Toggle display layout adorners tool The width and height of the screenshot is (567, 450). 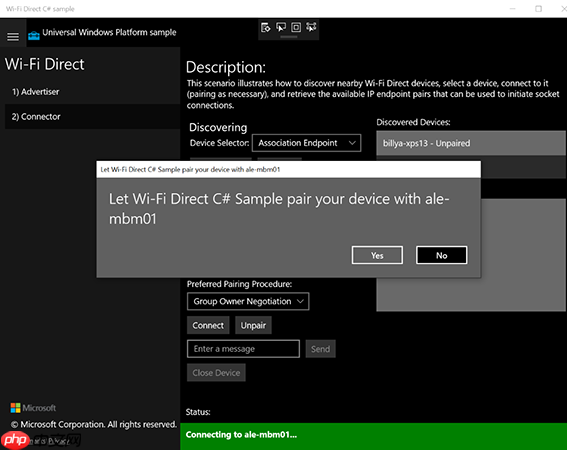pos(296,27)
